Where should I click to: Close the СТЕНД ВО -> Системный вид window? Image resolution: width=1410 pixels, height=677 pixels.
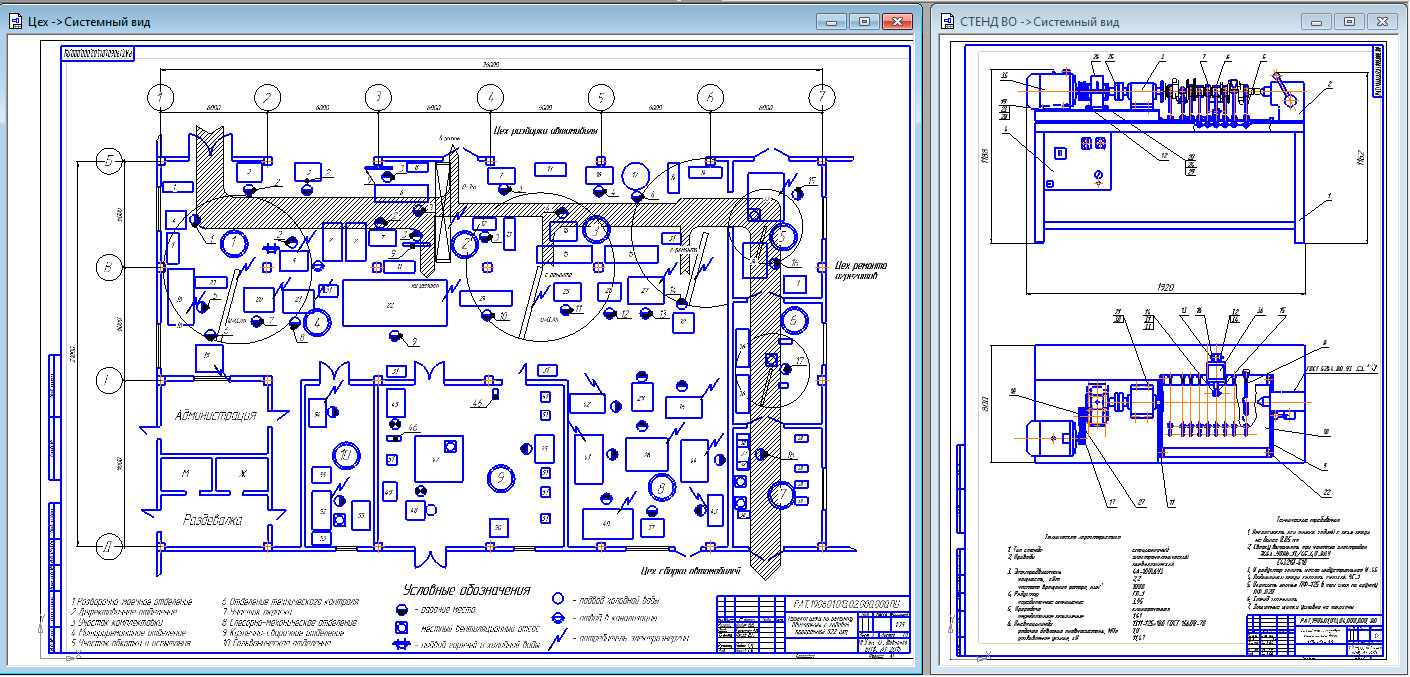coord(1380,21)
